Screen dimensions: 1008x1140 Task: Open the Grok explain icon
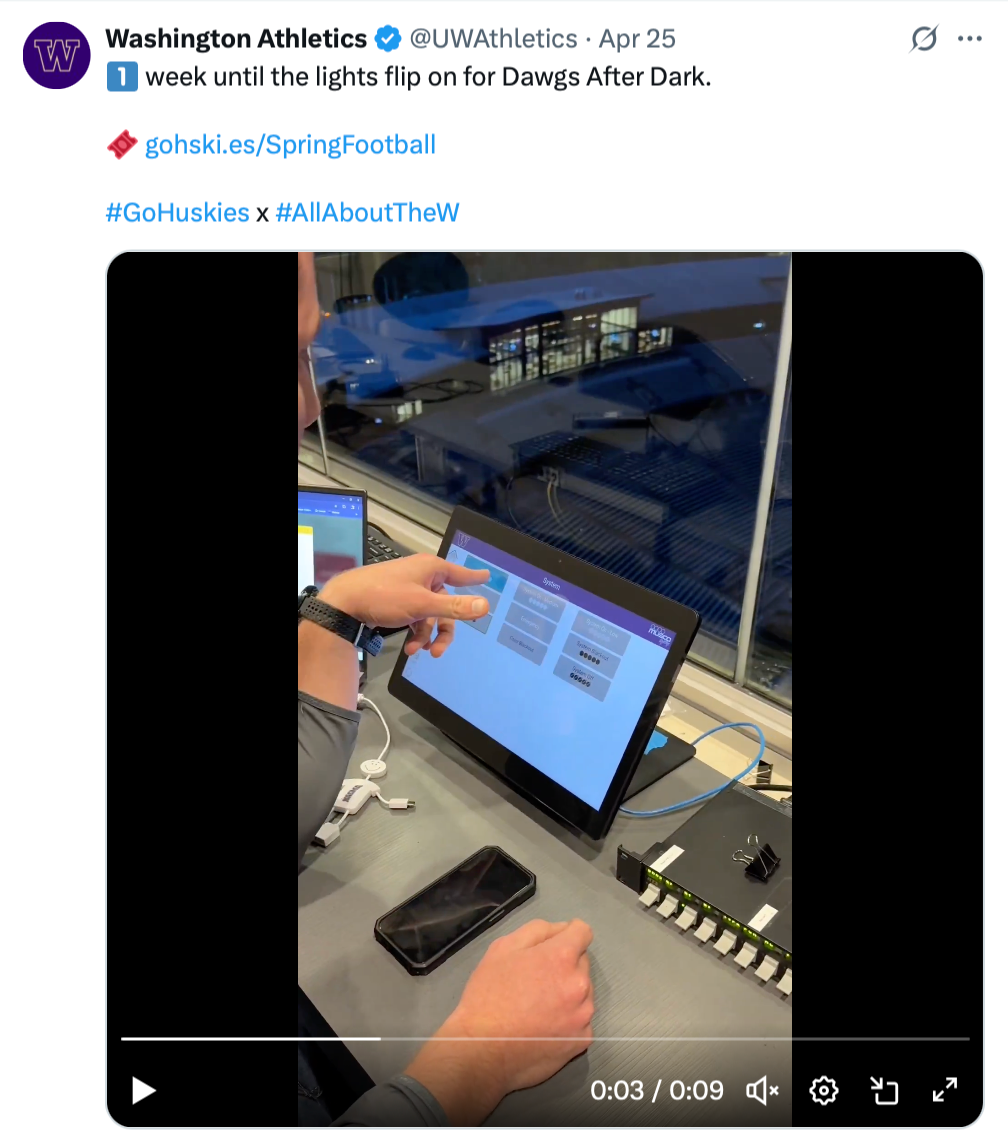tap(924, 39)
